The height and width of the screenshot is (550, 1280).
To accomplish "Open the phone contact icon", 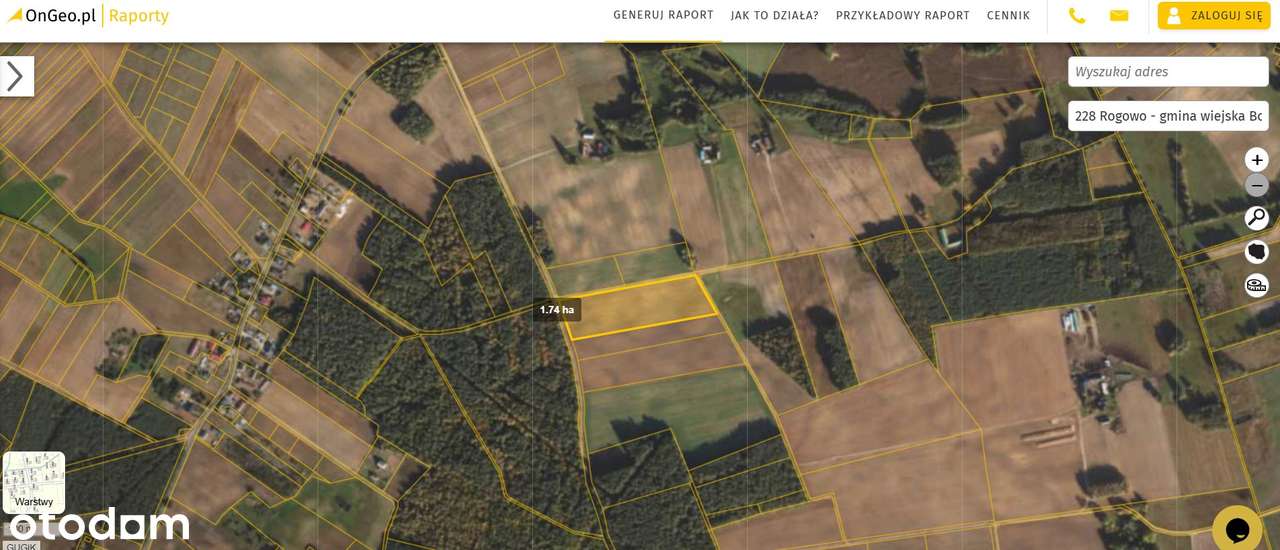I will coord(1077,16).
